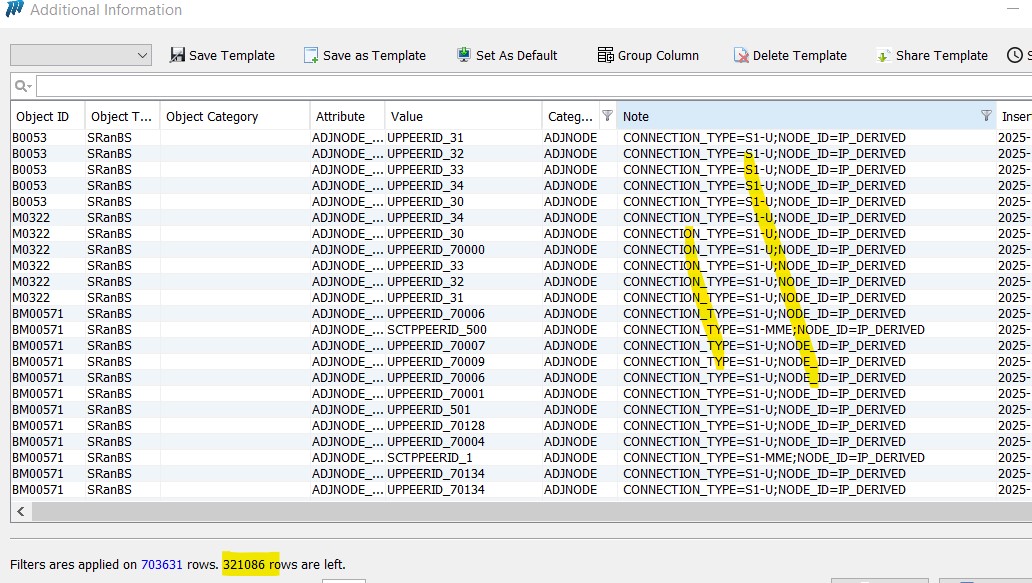Select the SCTPPEERID_500 value cell
Viewport: 1032px width, 583px height.
(x=436, y=330)
